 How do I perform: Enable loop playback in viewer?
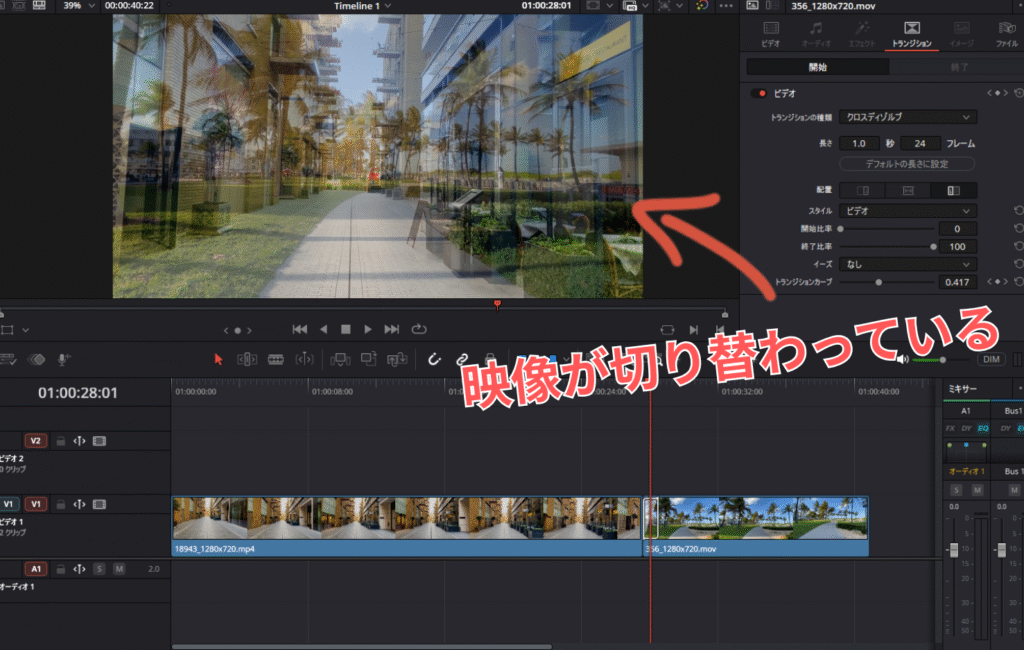point(419,329)
